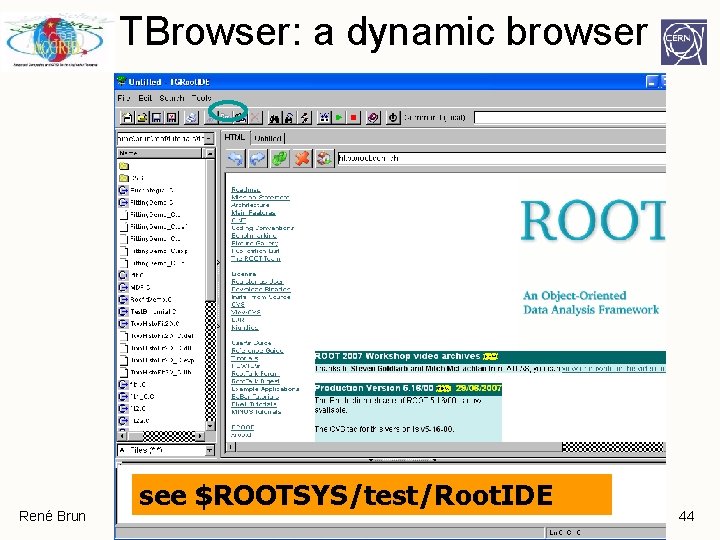720x540 pixels.
Task: Click the browser history/home icon
Action: [324, 158]
